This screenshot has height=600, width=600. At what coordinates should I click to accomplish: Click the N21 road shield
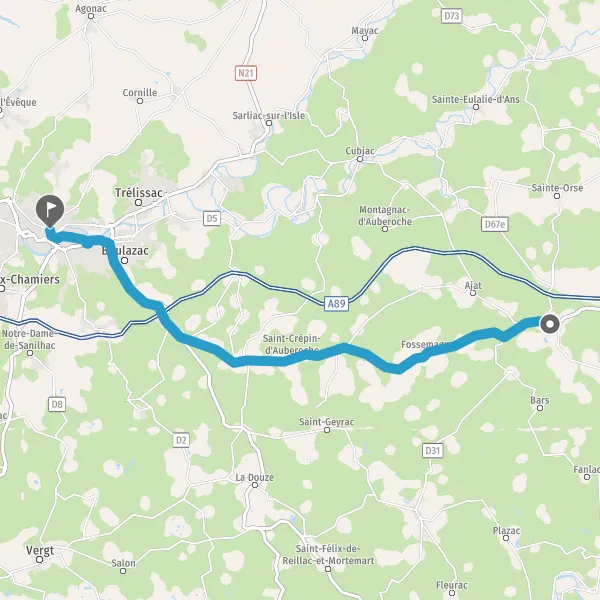(x=246, y=73)
